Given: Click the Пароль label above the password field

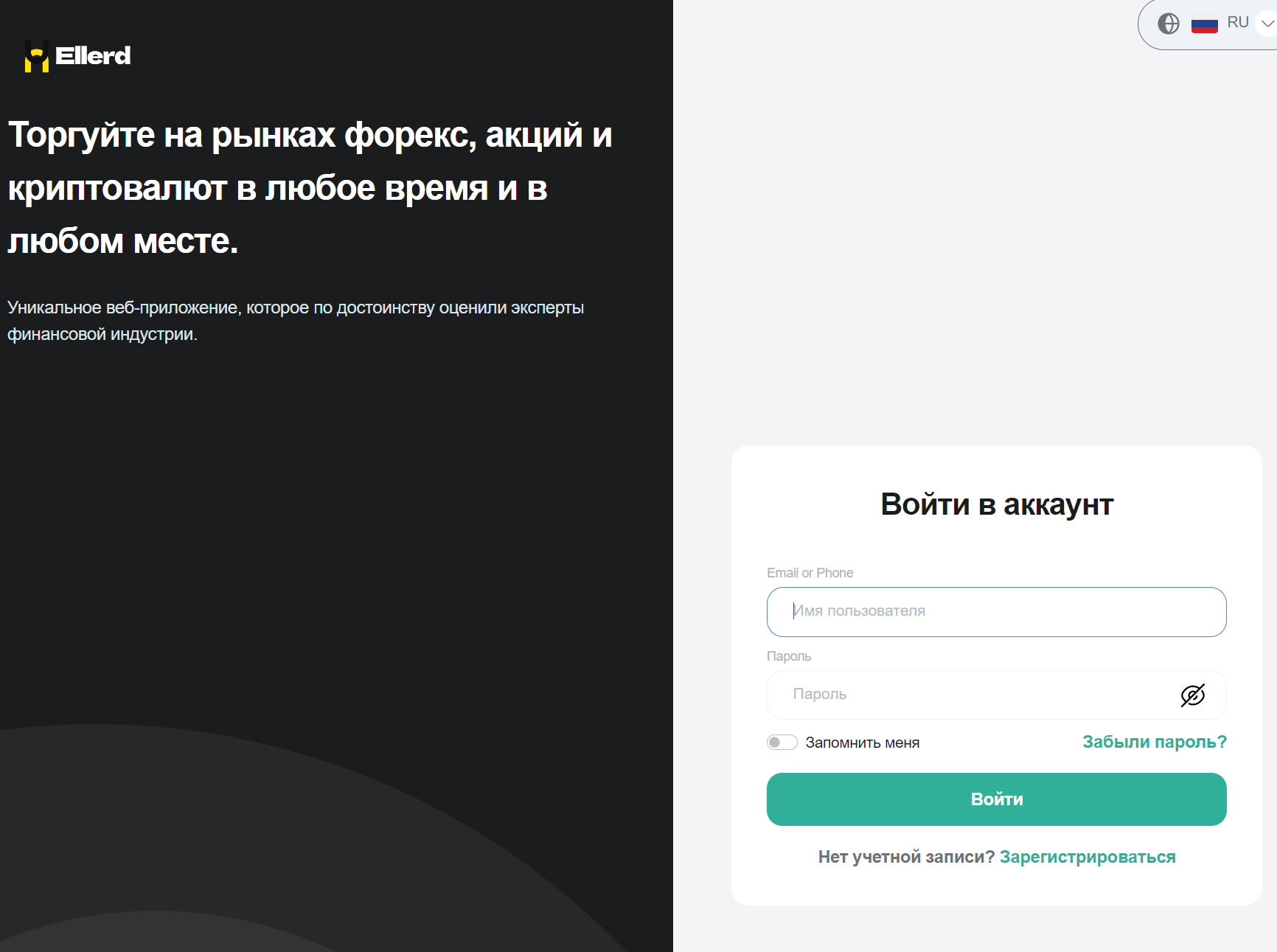Looking at the screenshot, I should (x=788, y=656).
